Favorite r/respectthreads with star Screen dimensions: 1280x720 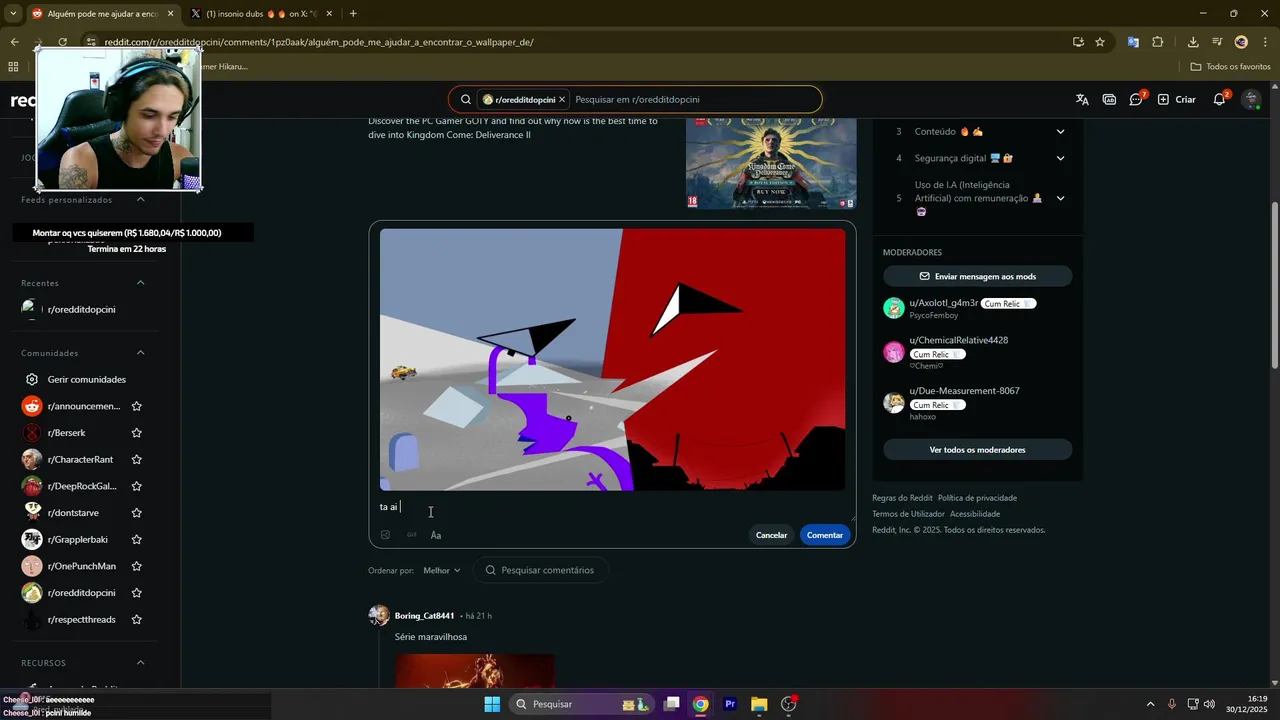[136, 620]
